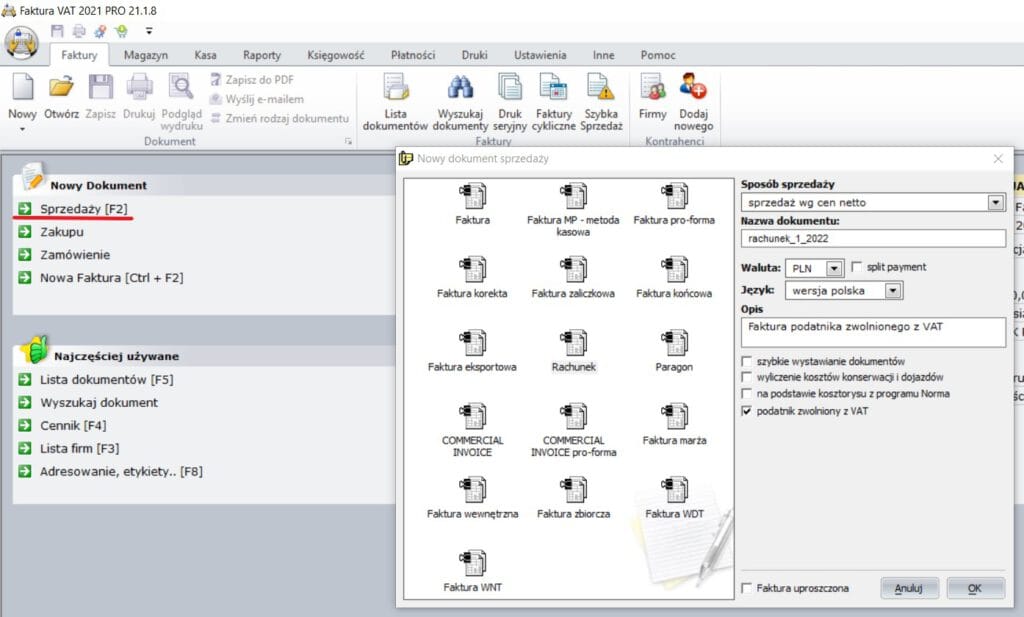Confirm the dialog with OK

(976, 589)
